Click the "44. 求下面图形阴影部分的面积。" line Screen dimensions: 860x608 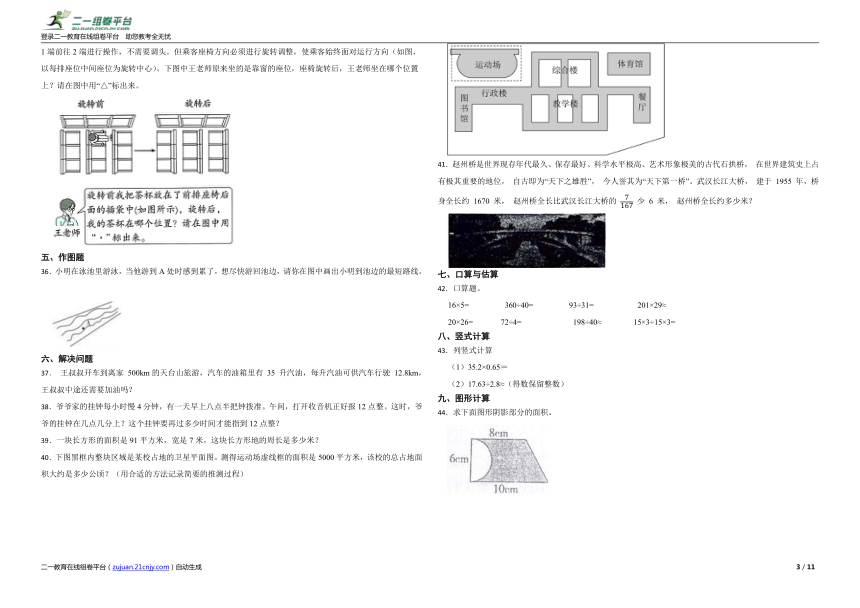(495, 412)
